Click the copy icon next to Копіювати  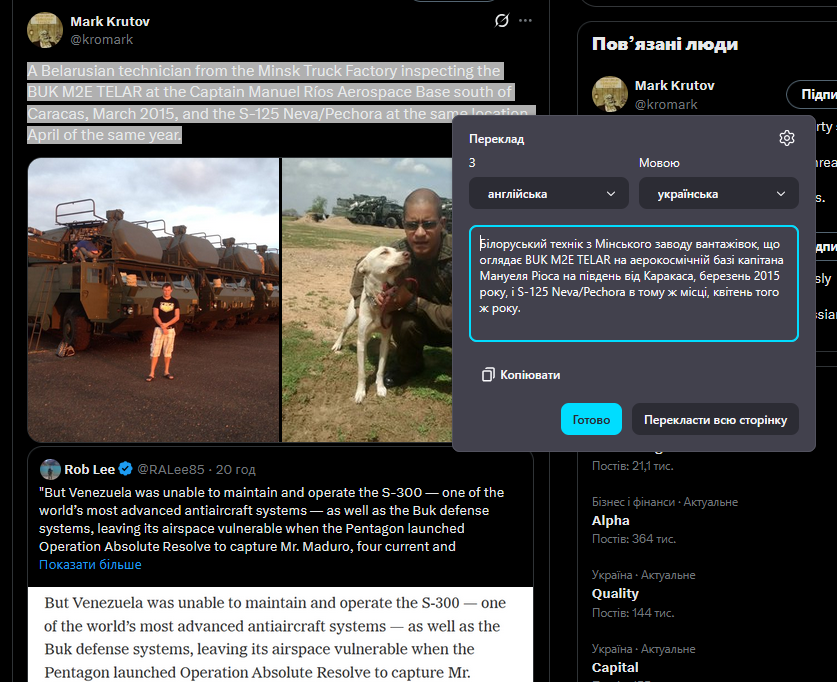click(x=488, y=374)
